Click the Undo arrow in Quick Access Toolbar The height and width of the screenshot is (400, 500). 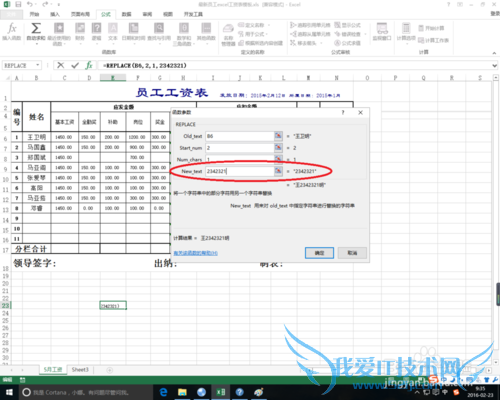(30, 4)
